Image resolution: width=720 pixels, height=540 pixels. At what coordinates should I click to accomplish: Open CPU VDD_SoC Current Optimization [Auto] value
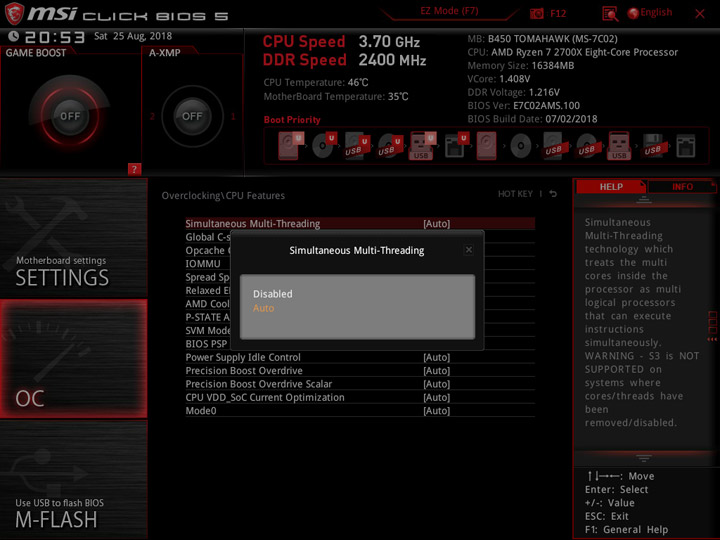(x=437, y=397)
